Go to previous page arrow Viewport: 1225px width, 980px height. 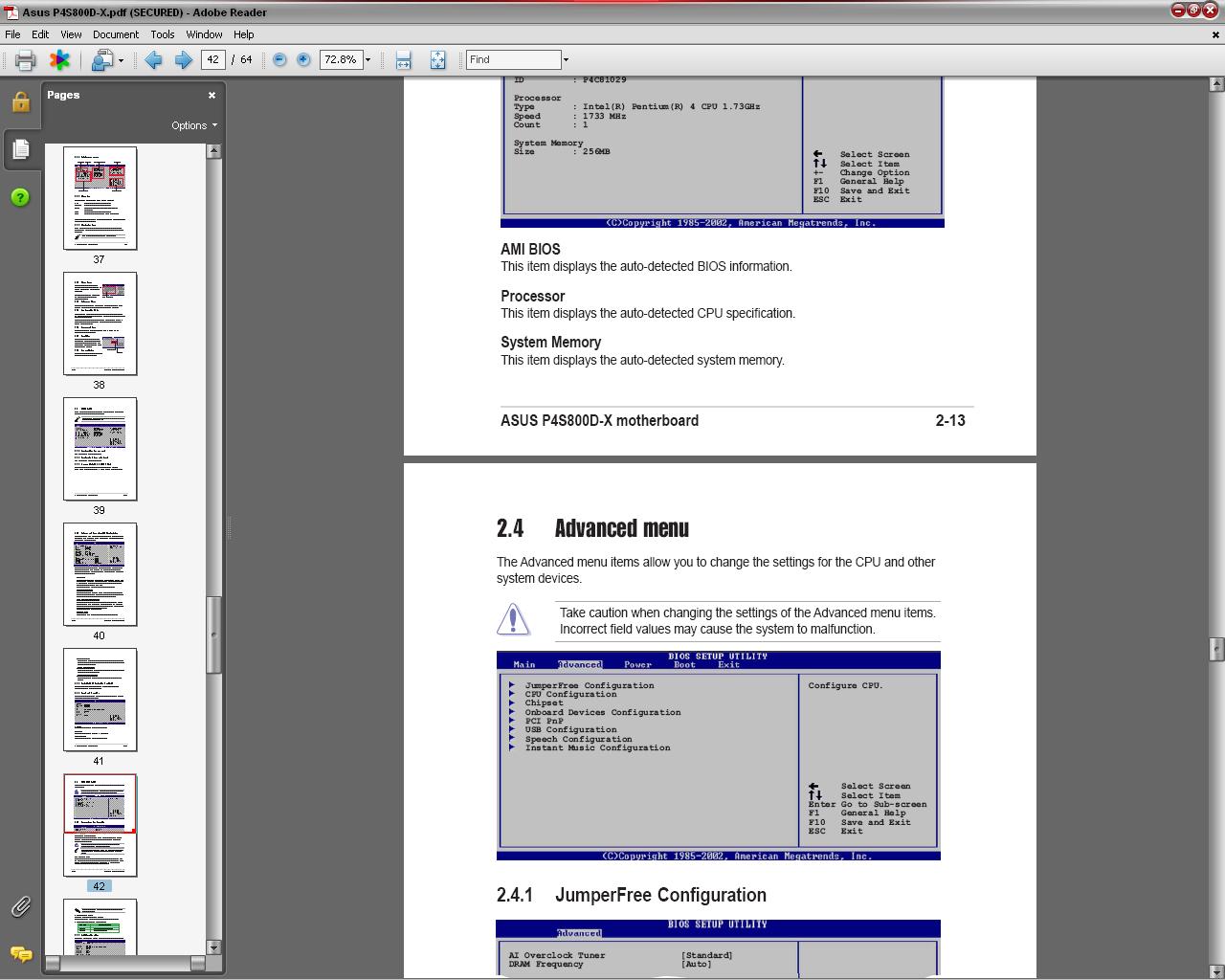coord(153,60)
